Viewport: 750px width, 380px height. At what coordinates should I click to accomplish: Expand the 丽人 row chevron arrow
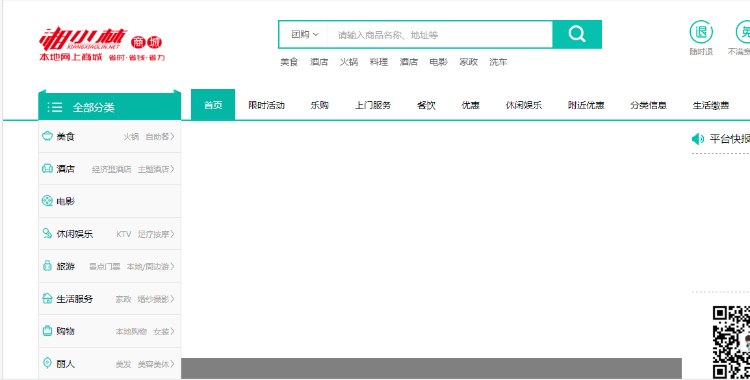pos(172,364)
